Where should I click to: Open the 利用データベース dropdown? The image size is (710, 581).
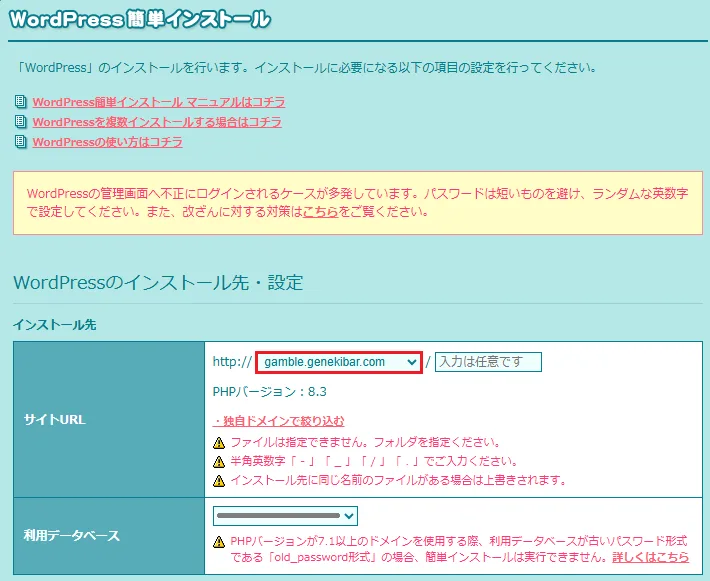point(285,516)
